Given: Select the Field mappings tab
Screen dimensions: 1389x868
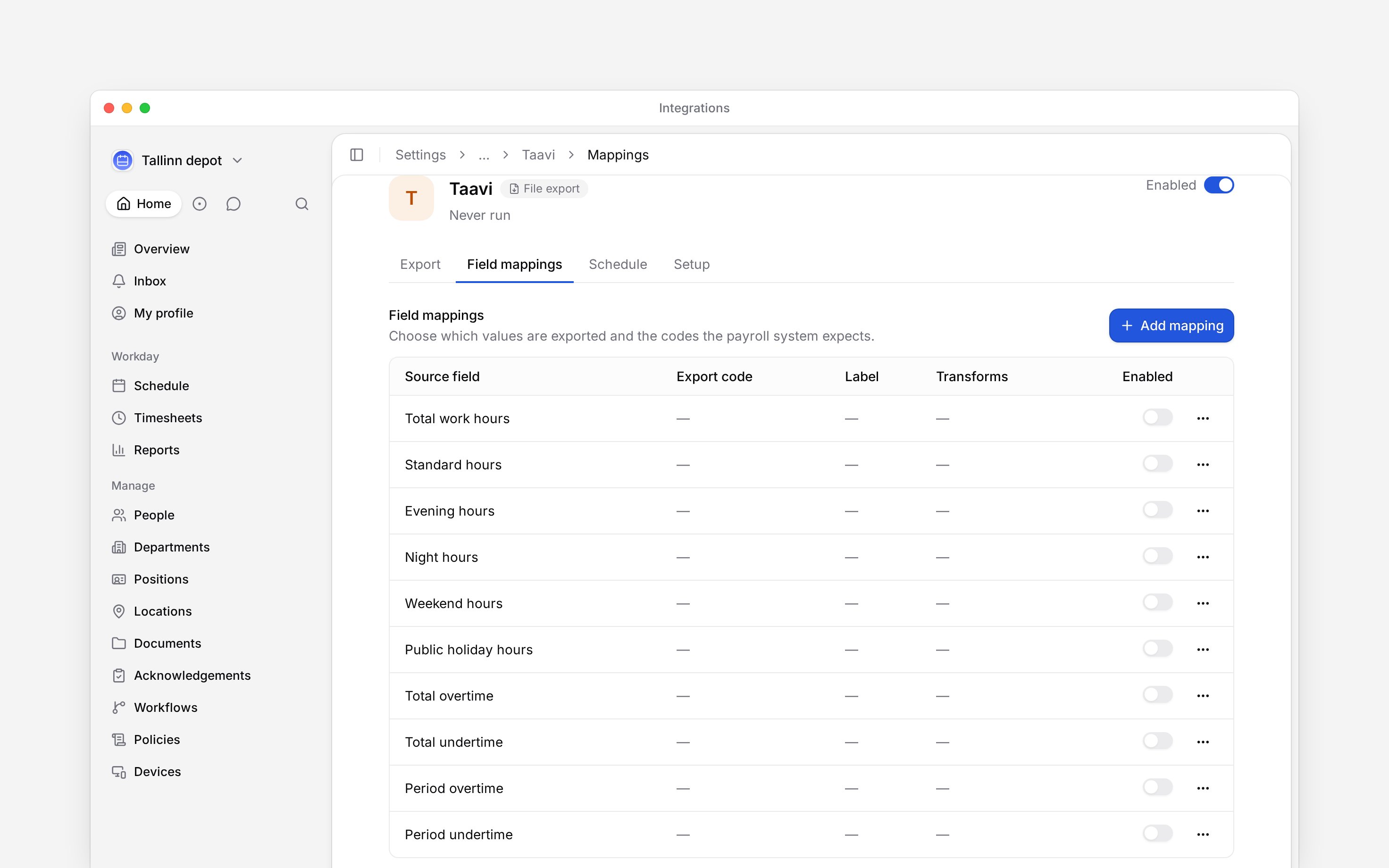Looking at the screenshot, I should 514,264.
